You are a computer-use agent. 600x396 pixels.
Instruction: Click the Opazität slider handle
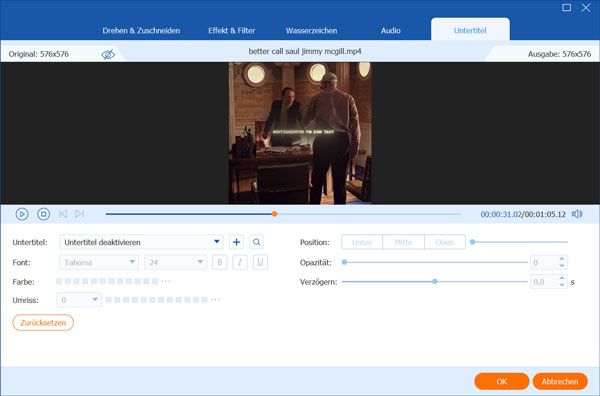click(x=344, y=262)
